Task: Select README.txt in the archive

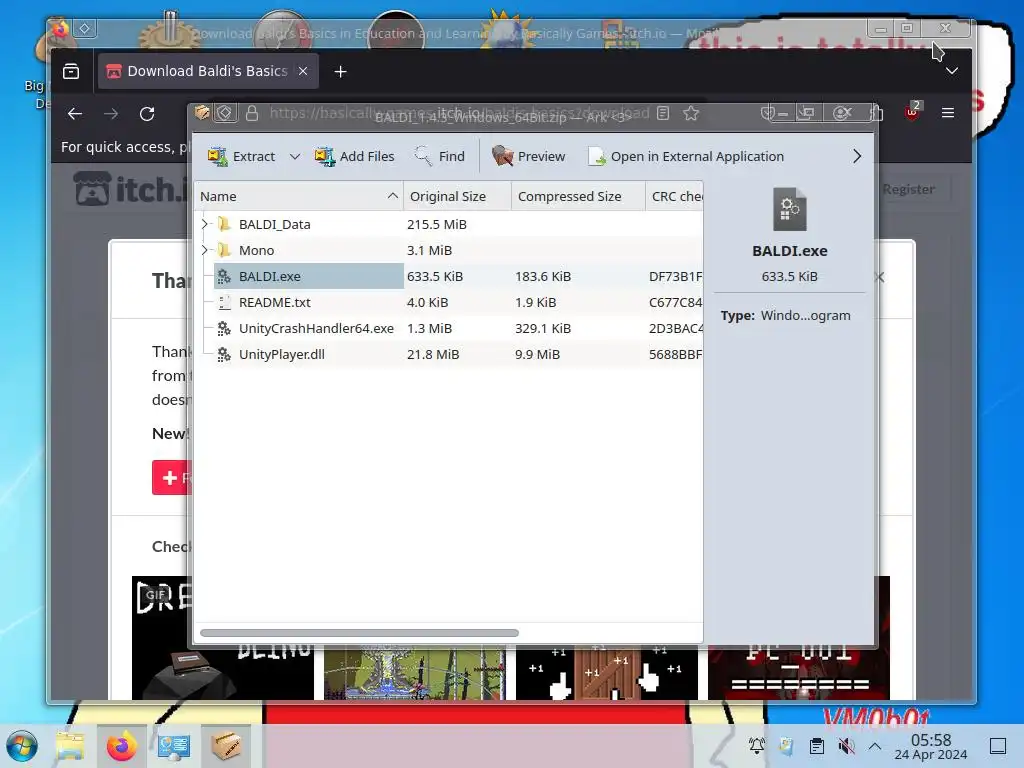Action: pyautogui.click(x=274, y=302)
